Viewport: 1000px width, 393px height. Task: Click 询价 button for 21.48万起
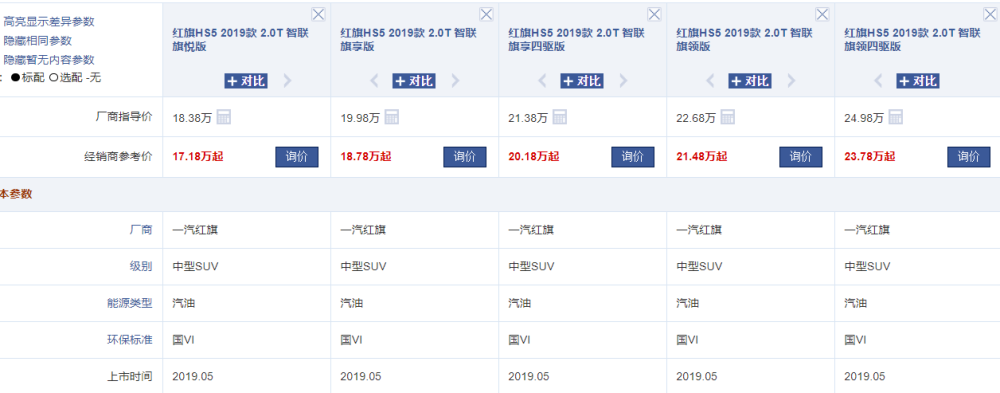(801, 156)
